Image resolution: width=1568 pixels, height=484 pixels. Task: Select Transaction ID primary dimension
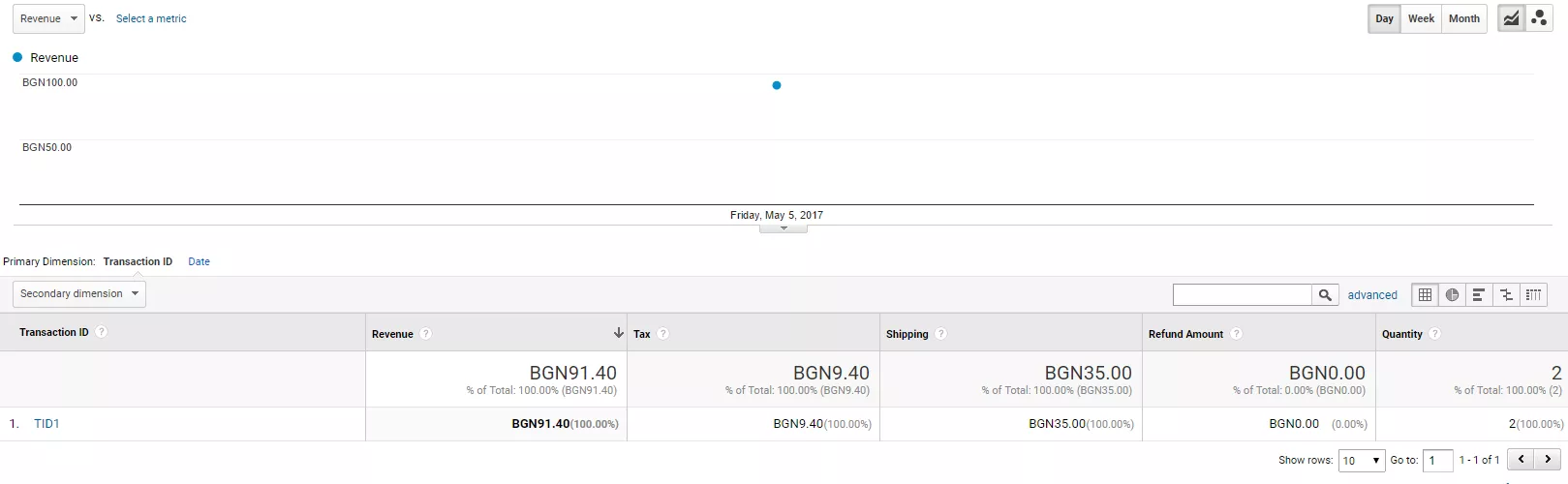(138, 262)
